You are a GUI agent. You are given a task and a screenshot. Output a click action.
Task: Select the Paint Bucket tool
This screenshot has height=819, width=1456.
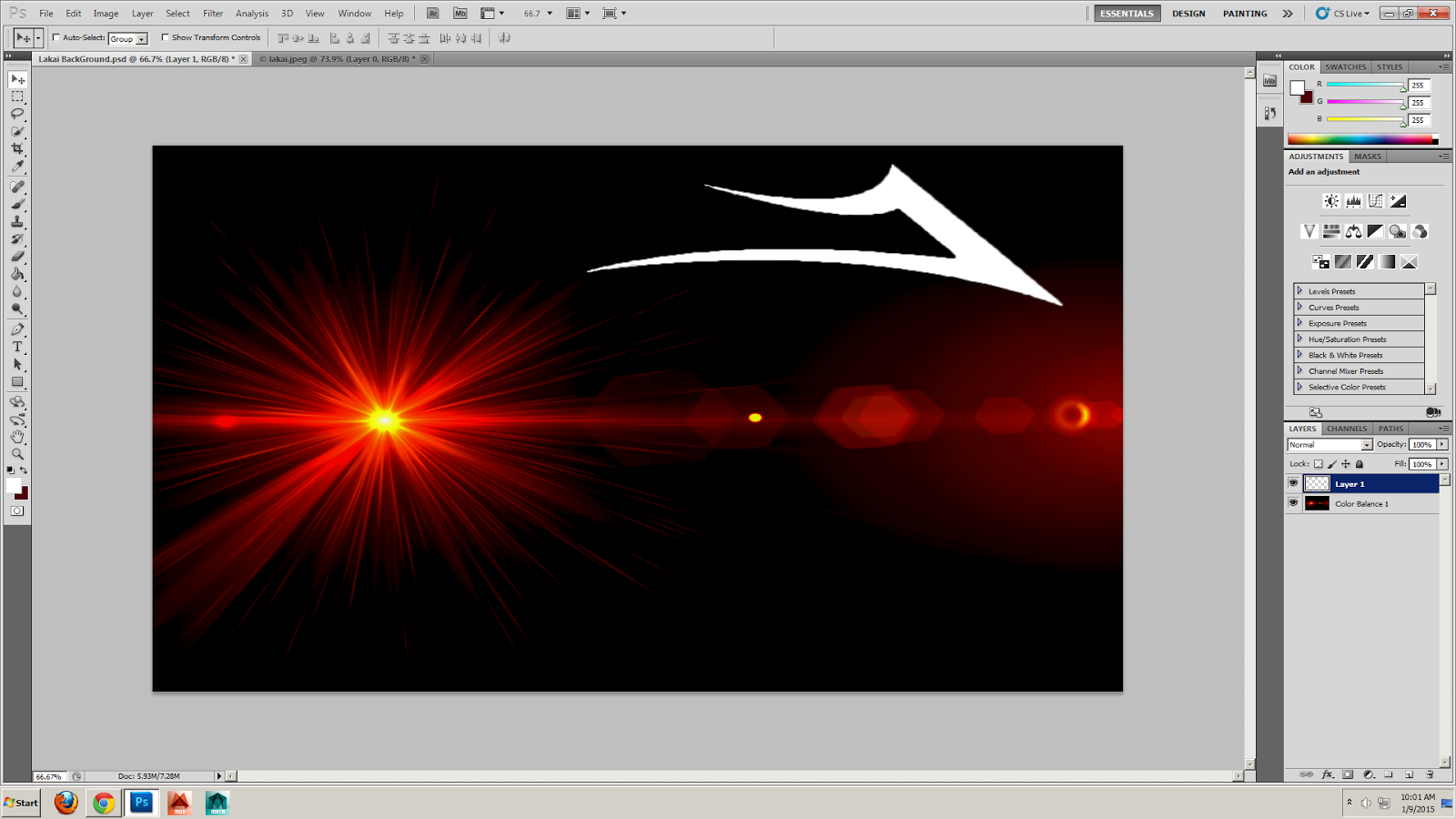pos(17,274)
